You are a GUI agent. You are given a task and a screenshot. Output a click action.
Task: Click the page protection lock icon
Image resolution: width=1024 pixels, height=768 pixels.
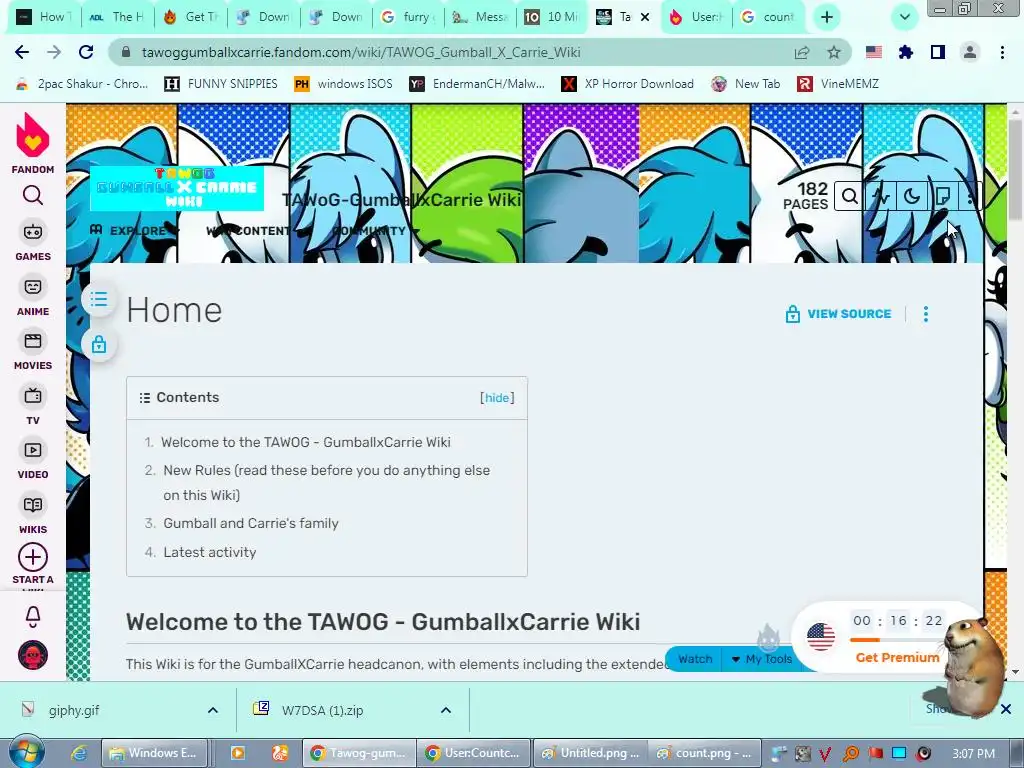[99, 344]
